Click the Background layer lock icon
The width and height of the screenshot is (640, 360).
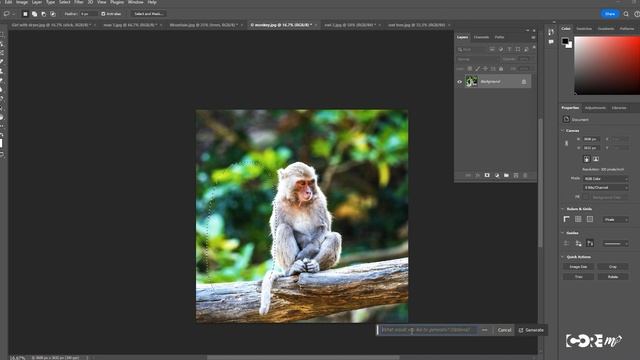pyautogui.click(x=524, y=82)
